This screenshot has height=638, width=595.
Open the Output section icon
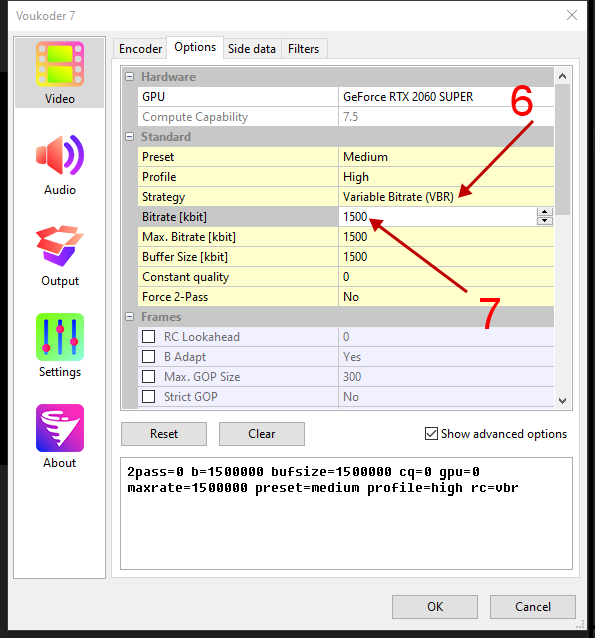(x=60, y=246)
